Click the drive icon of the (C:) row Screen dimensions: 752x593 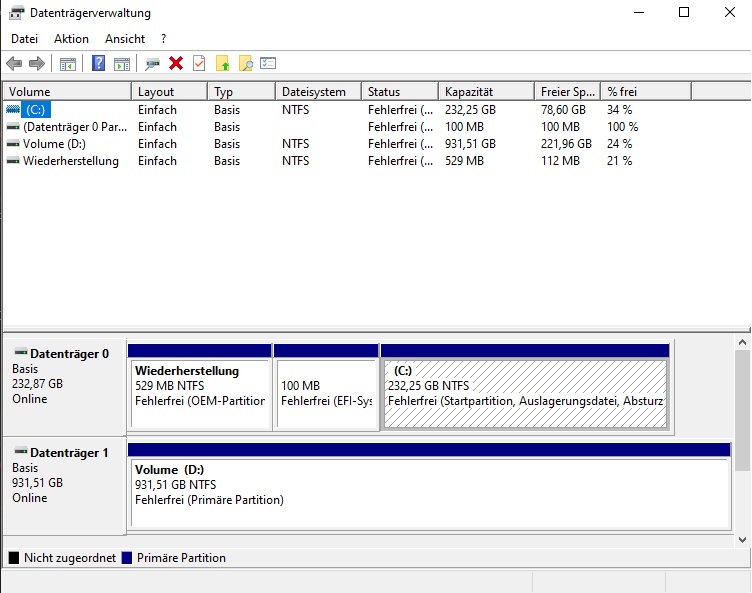click(x=13, y=110)
